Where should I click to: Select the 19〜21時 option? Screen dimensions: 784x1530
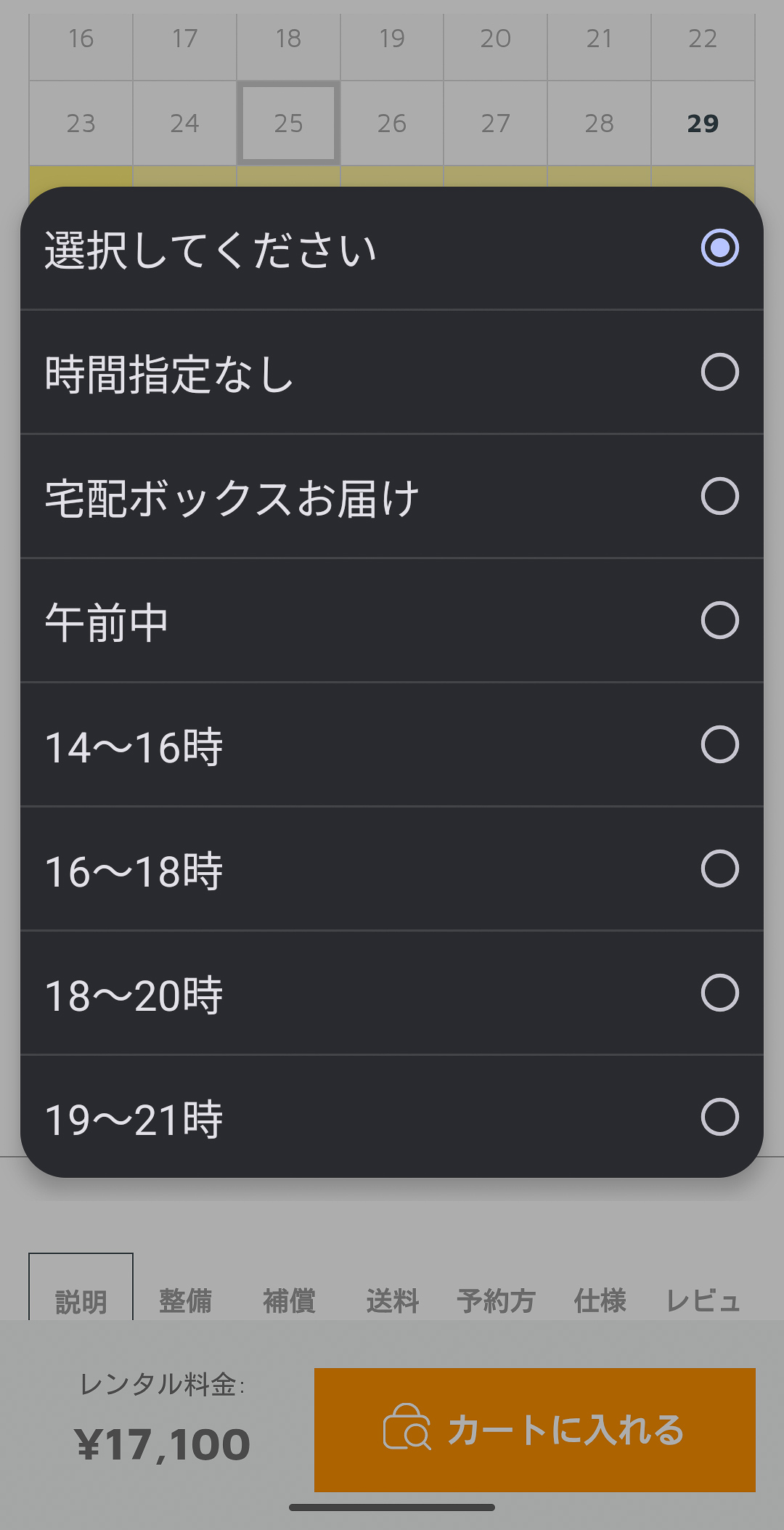coord(392,1117)
